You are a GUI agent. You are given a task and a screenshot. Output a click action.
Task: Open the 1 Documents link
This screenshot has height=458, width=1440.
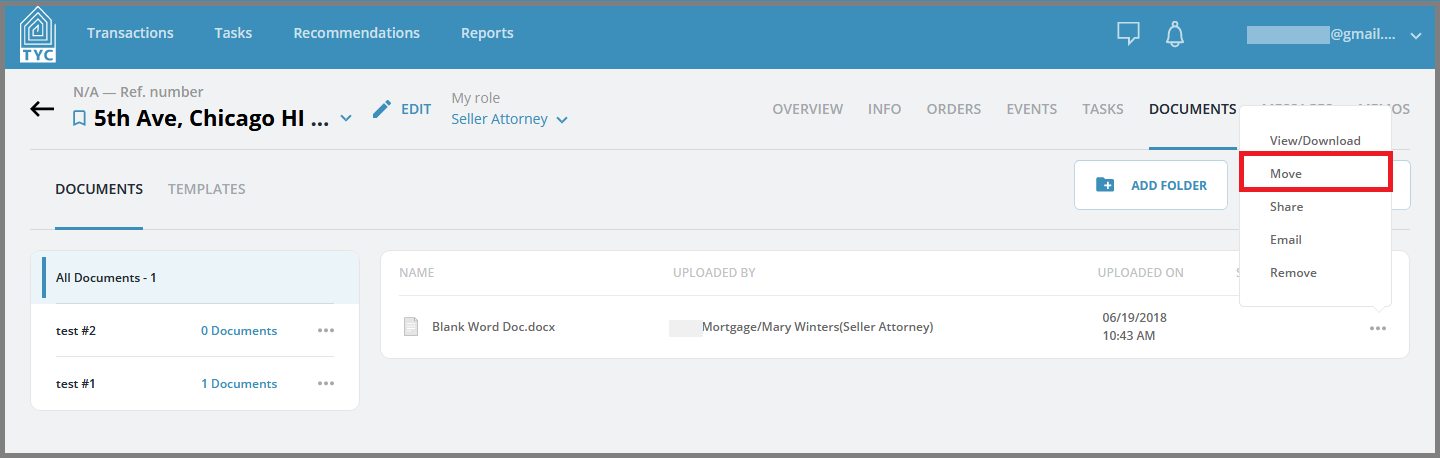[x=239, y=383]
